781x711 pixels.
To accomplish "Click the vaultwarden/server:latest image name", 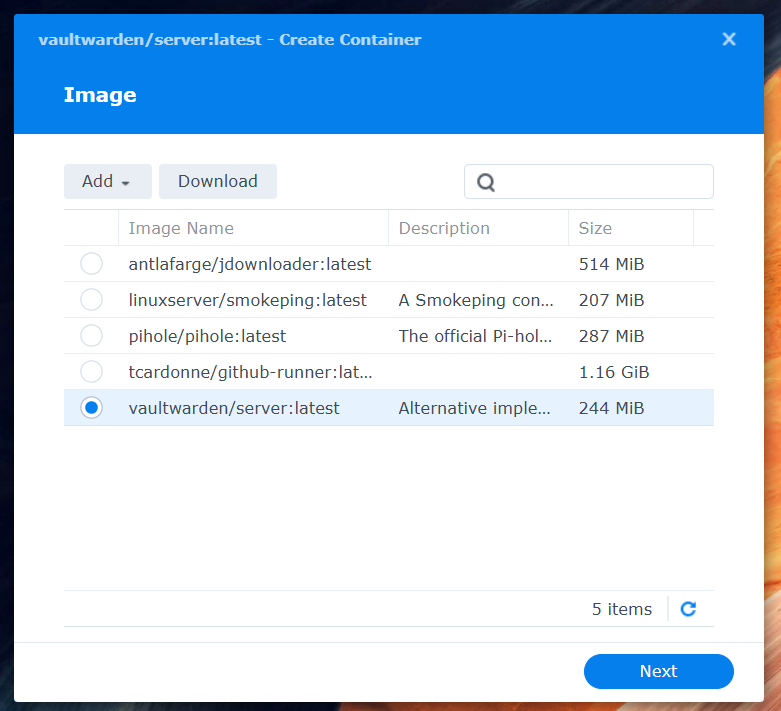I will tap(234, 408).
